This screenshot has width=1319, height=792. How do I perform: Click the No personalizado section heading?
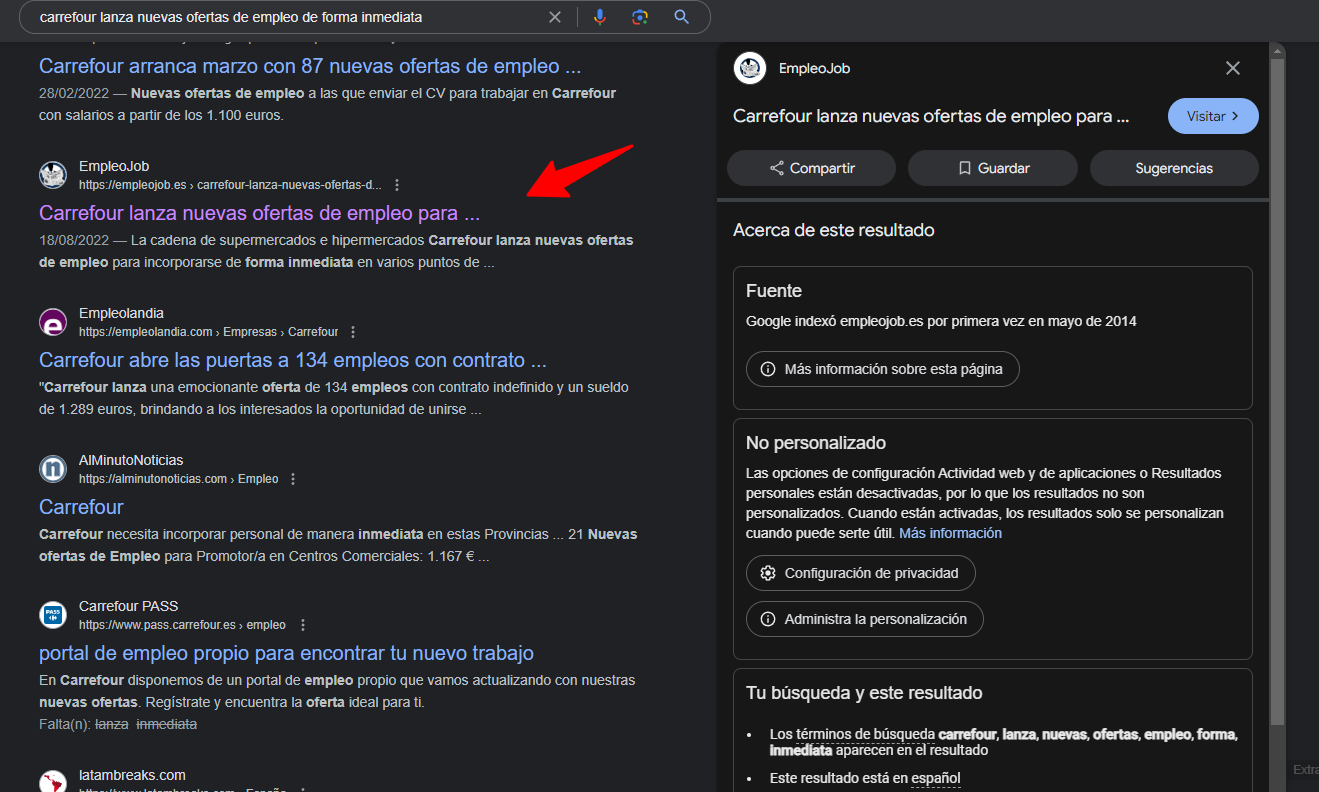pos(816,443)
